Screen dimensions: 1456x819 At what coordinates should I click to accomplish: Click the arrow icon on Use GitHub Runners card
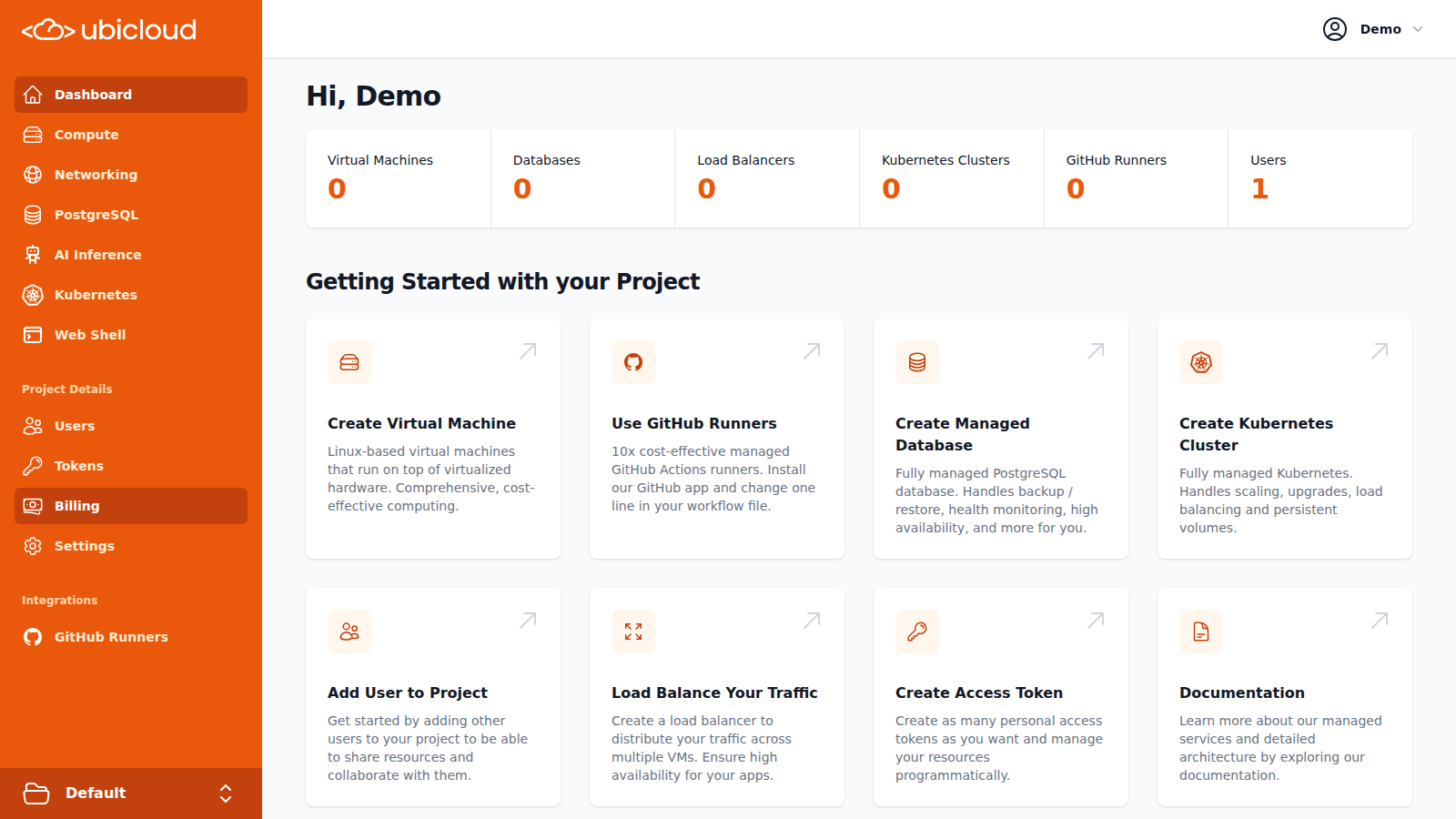click(812, 351)
